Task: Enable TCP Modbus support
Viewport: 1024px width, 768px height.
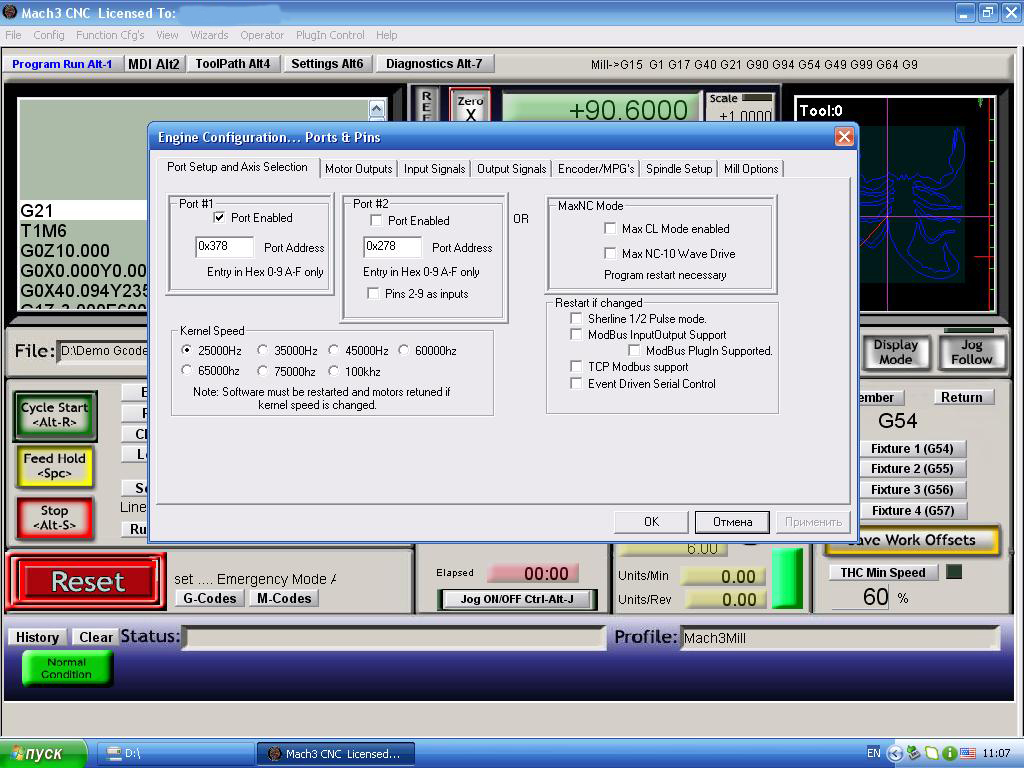Action: [576, 366]
